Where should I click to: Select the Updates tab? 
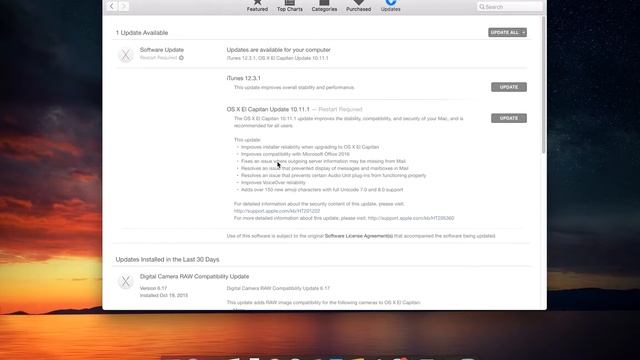coord(391,6)
